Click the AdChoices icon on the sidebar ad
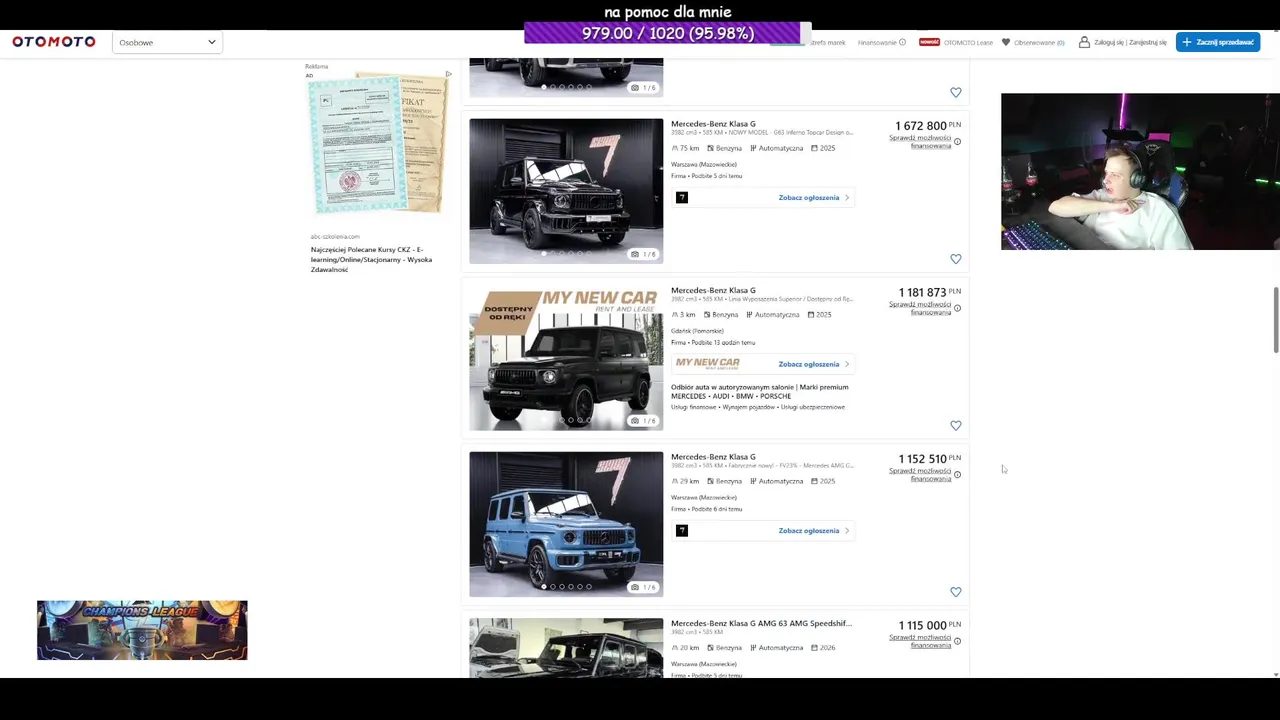 448,74
